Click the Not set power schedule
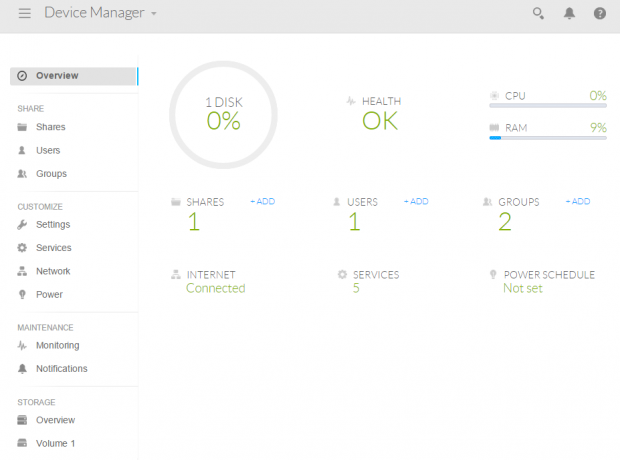The image size is (620, 460). (x=523, y=288)
